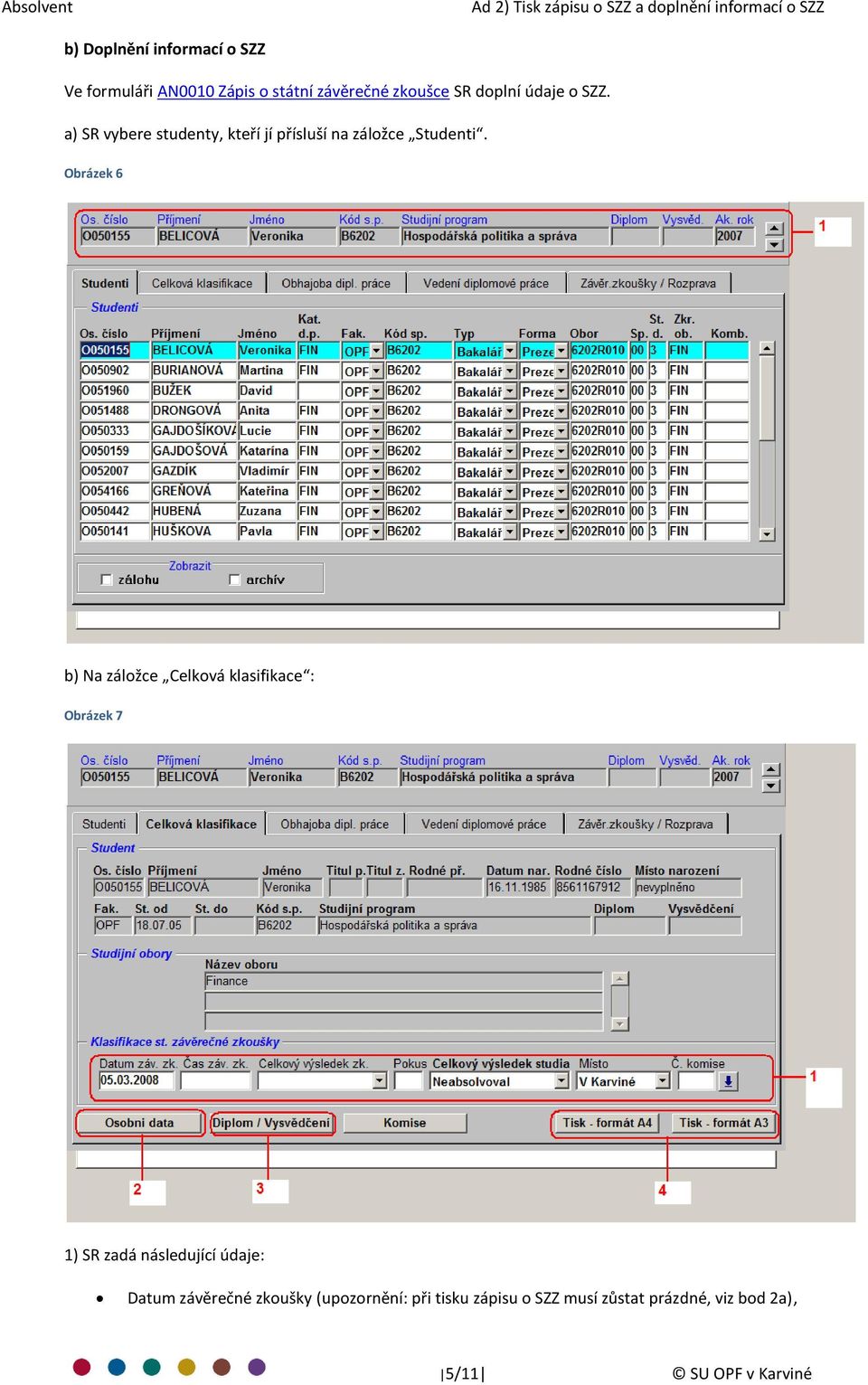
Task: Click Datum záv. zk. field 05.03.2008
Action: tap(138, 1080)
